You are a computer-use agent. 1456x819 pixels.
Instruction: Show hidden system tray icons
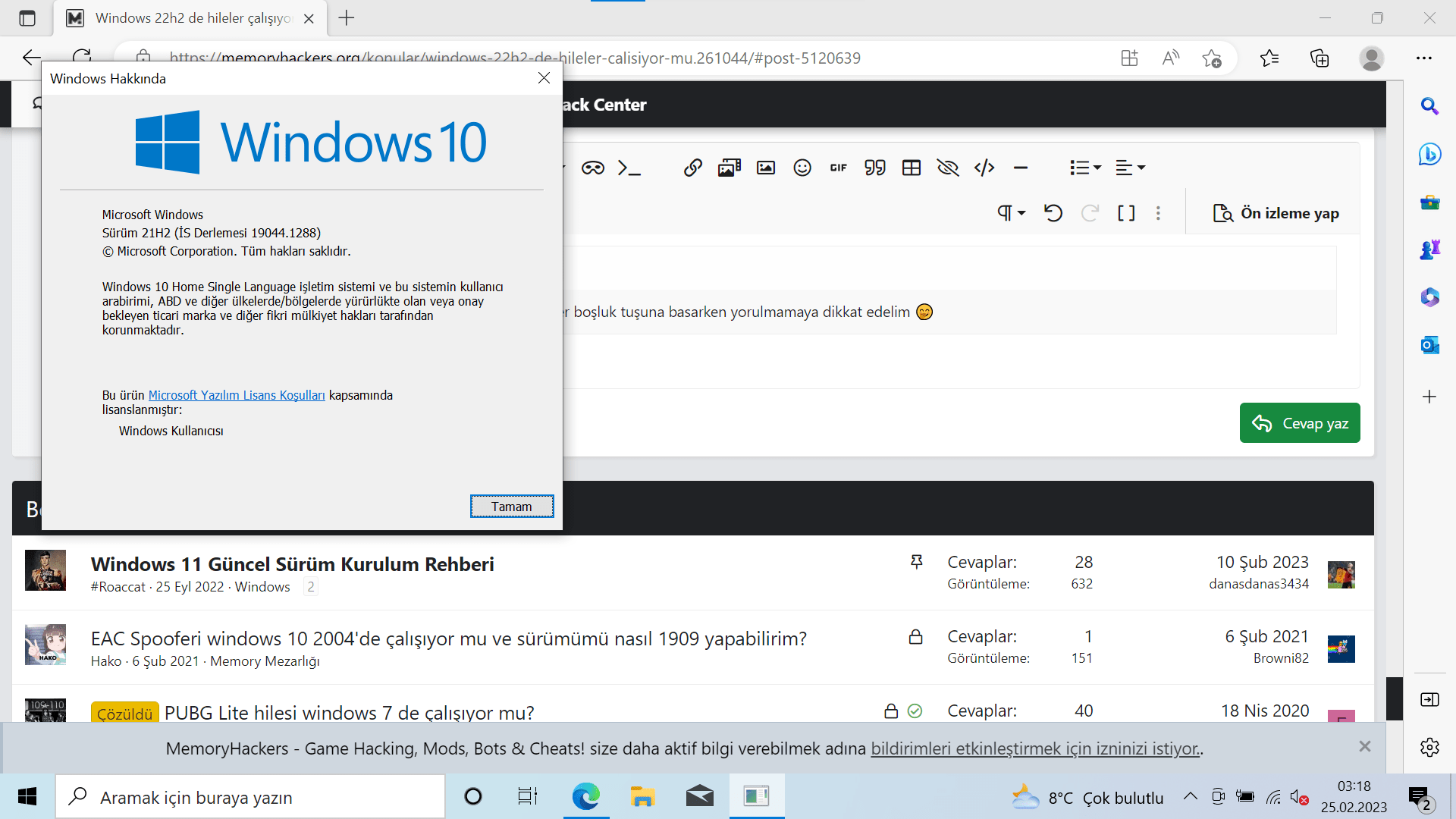pyautogui.click(x=1191, y=796)
